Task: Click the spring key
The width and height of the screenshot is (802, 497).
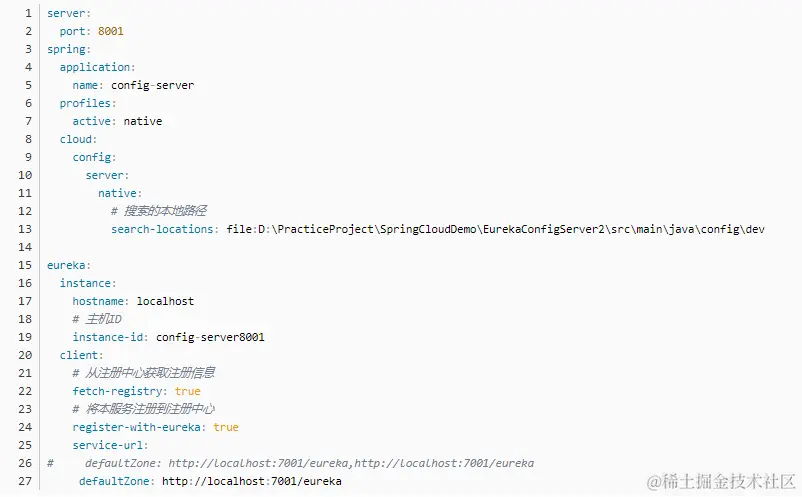Action: [68, 49]
